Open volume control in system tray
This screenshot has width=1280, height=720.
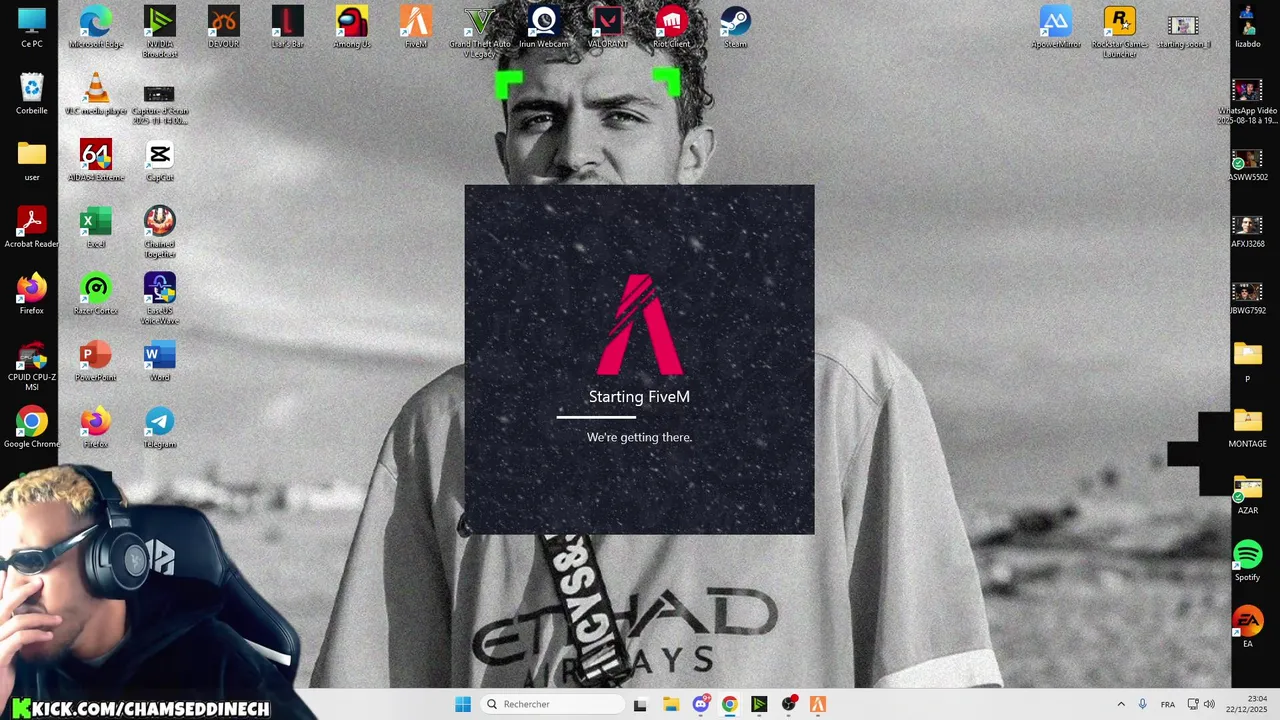1209,704
